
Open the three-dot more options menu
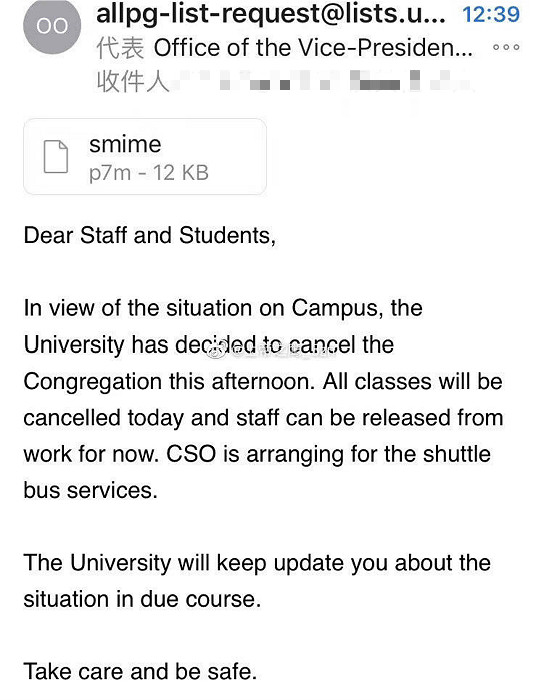pyautogui.click(x=506, y=47)
